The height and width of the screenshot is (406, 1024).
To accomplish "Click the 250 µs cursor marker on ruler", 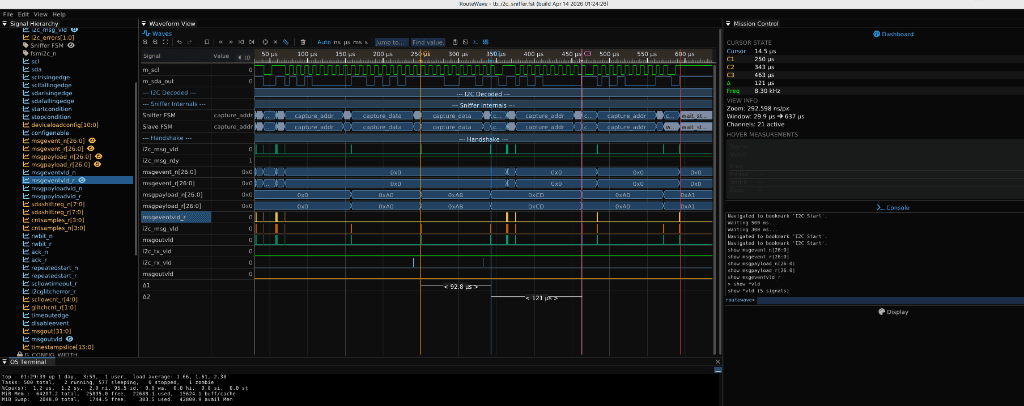I will coord(423,54).
